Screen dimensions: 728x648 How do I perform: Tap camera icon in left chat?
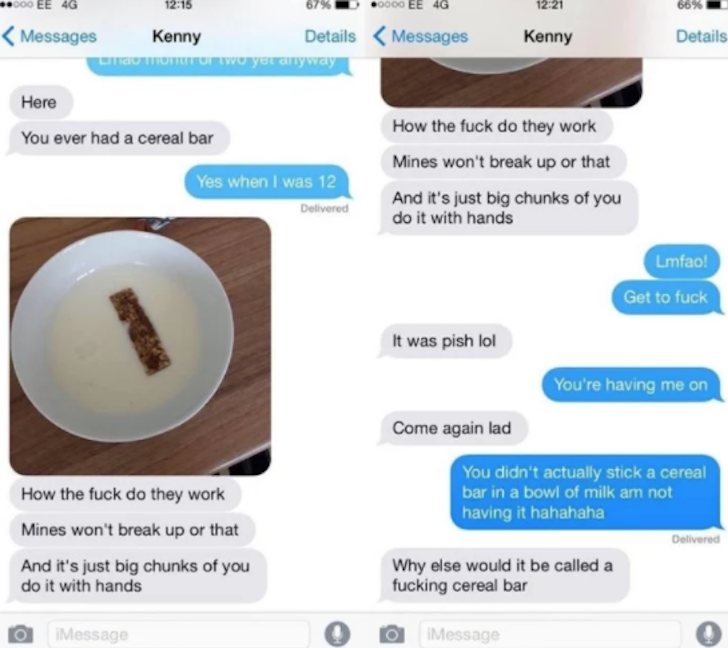(x=20, y=634)
